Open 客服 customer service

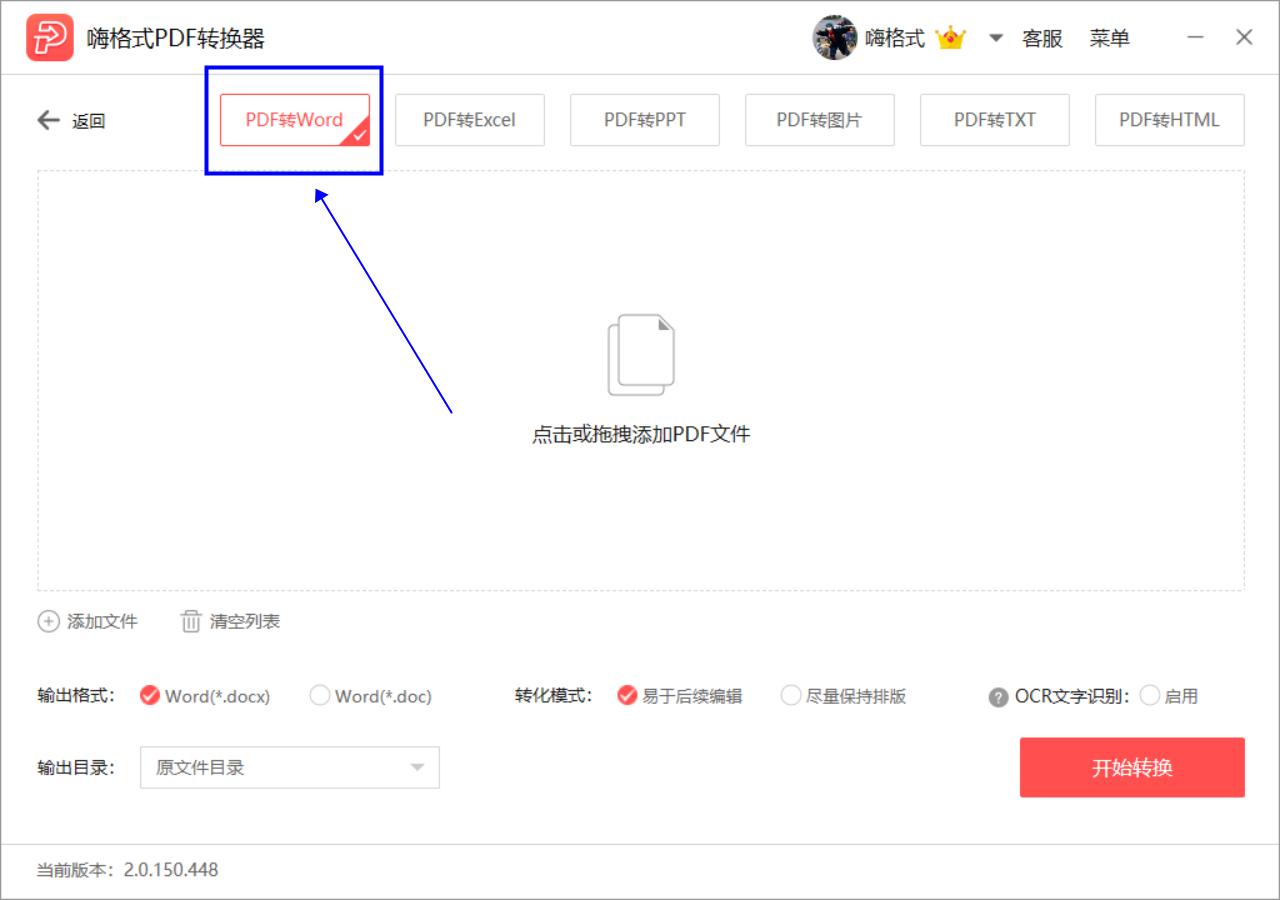tap(1042, 38)
